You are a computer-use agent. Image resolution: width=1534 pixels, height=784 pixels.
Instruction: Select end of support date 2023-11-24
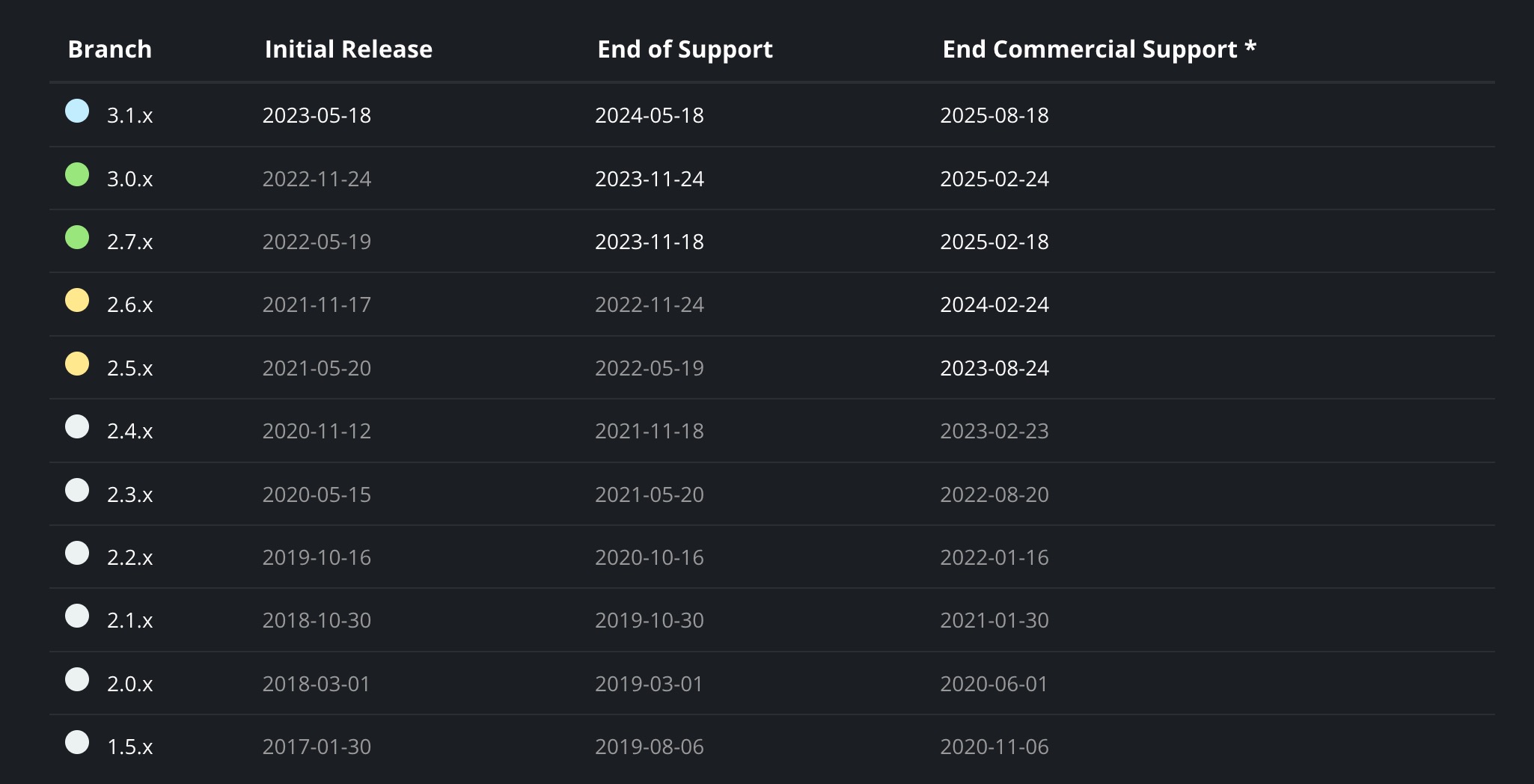point(650,179)
